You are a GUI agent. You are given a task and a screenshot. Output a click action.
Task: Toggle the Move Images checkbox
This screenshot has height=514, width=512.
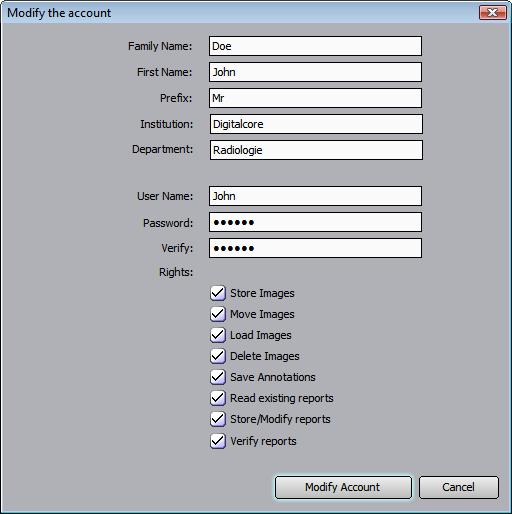click(218, 314)
